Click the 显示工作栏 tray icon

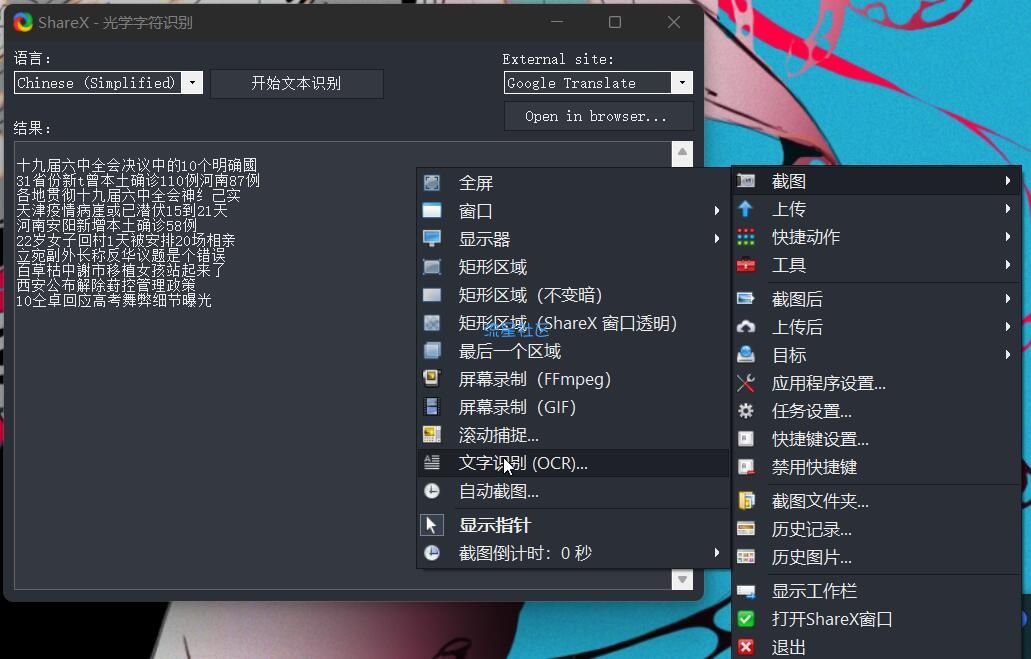pos(746,591)
